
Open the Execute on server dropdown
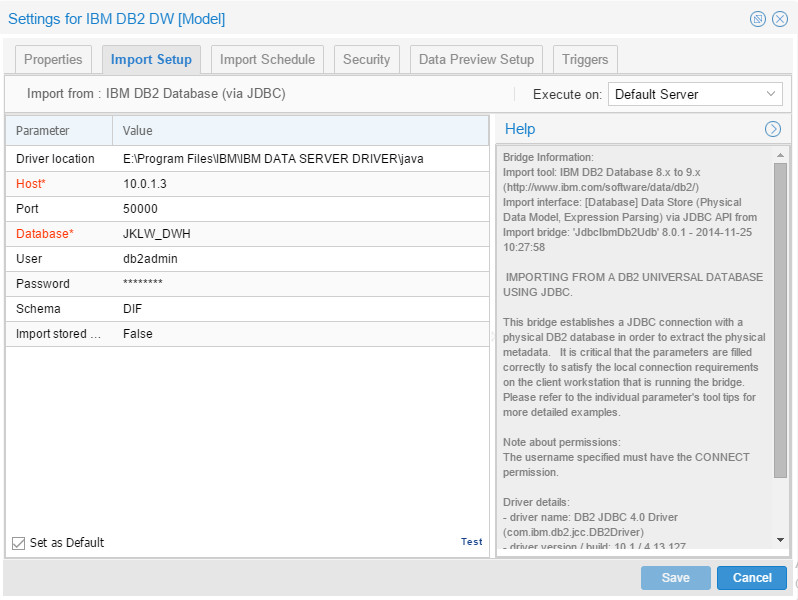695,94
